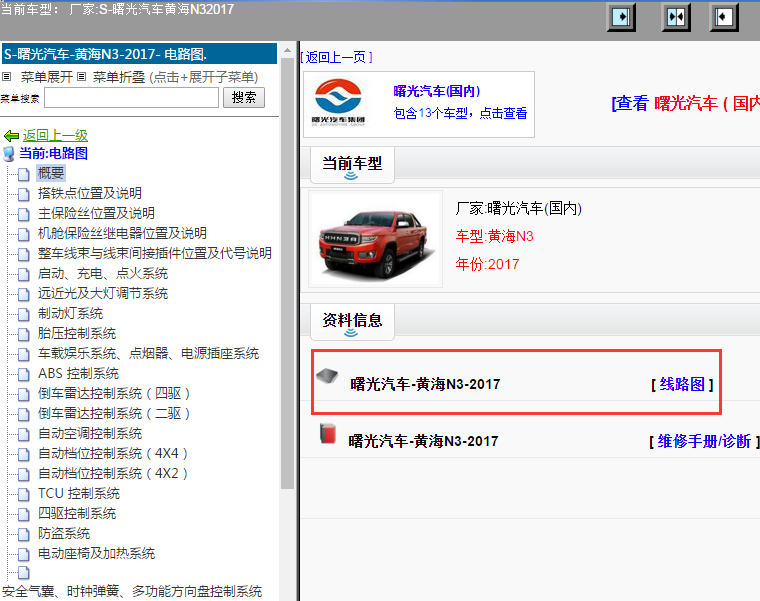Click the split-both-panels layout icon
760x601 pixels.
676,17
